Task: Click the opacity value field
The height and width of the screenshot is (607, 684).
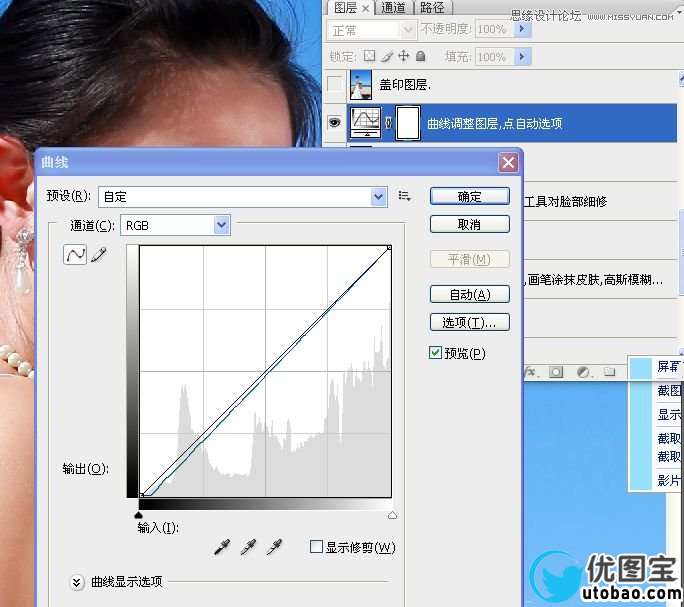Action: point(493,29)
